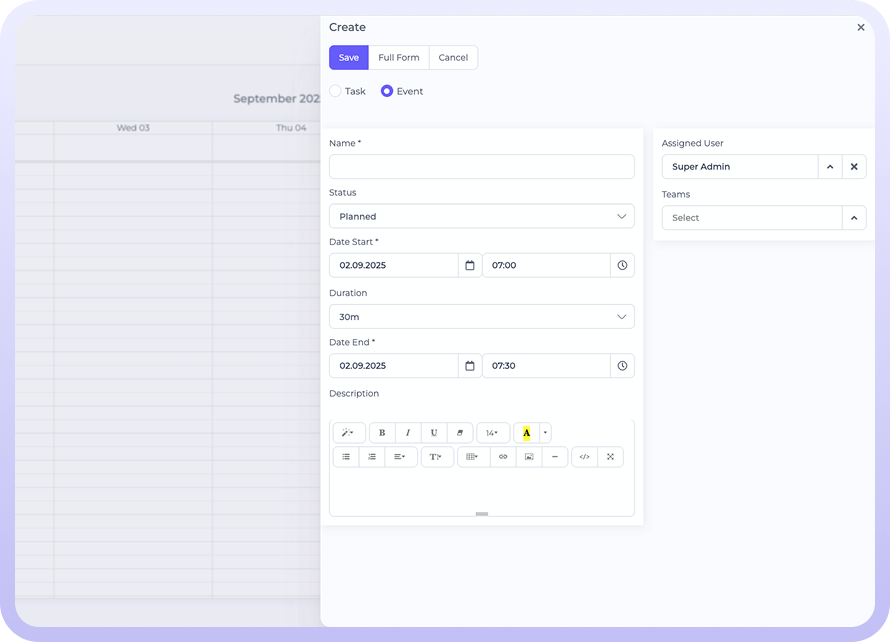Toggle bold formatting in Description editor
890x642 pixels.
382,433
